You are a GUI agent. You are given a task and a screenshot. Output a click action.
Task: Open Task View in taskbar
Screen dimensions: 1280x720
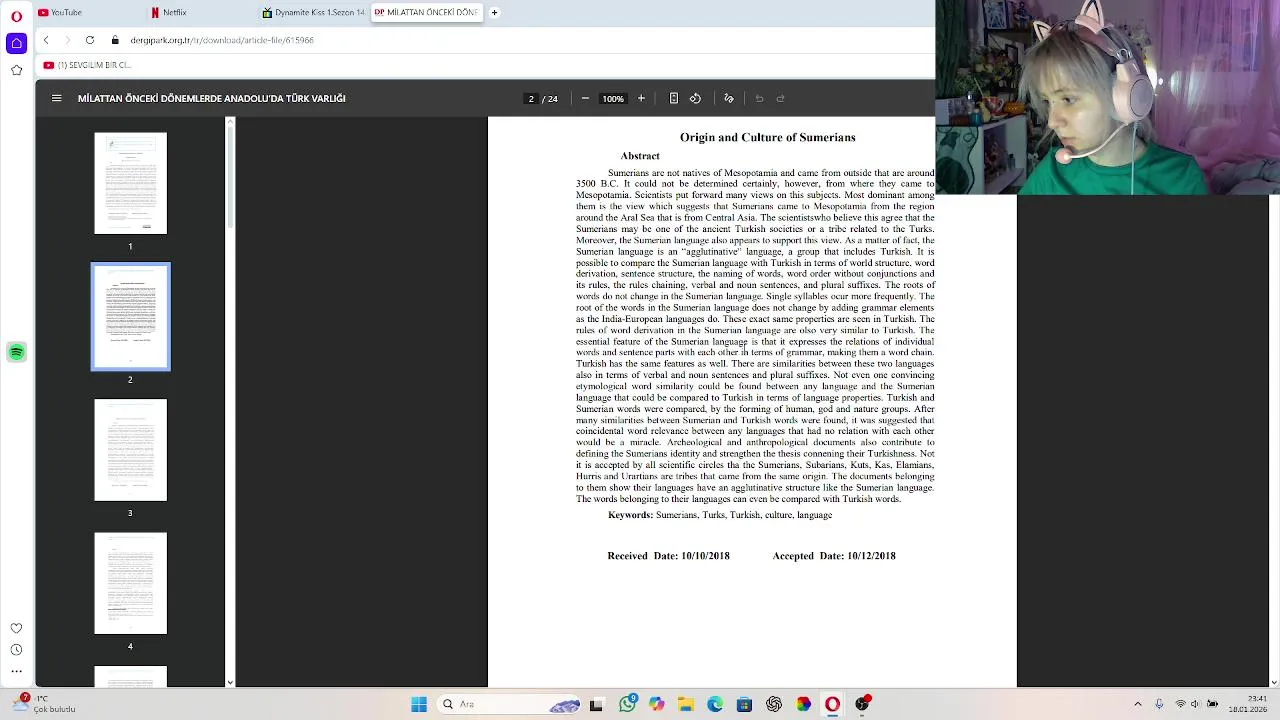click(596, 704)
